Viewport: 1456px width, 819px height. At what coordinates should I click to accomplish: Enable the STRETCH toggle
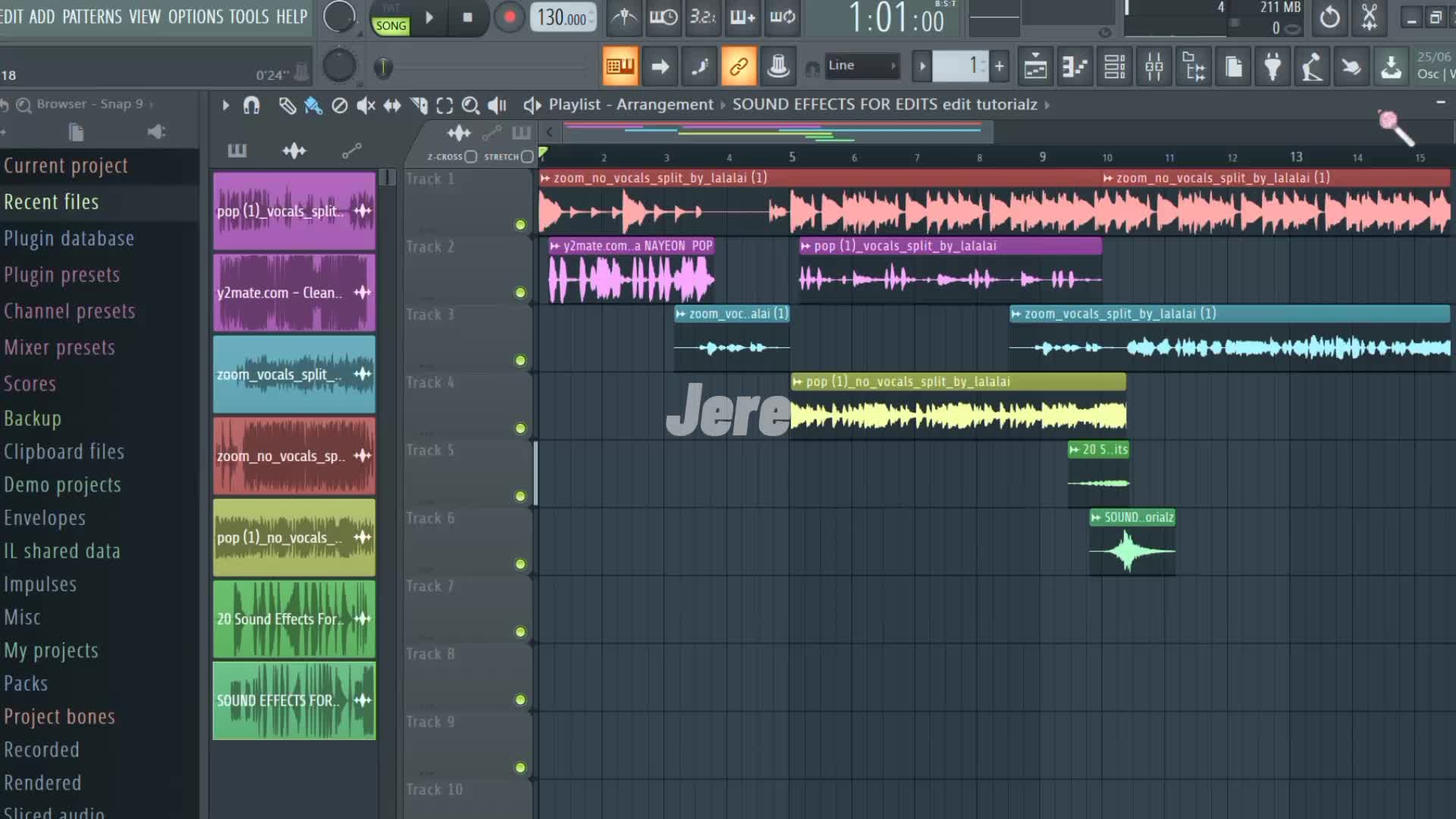pyautogui.click(x=527, y=156)
